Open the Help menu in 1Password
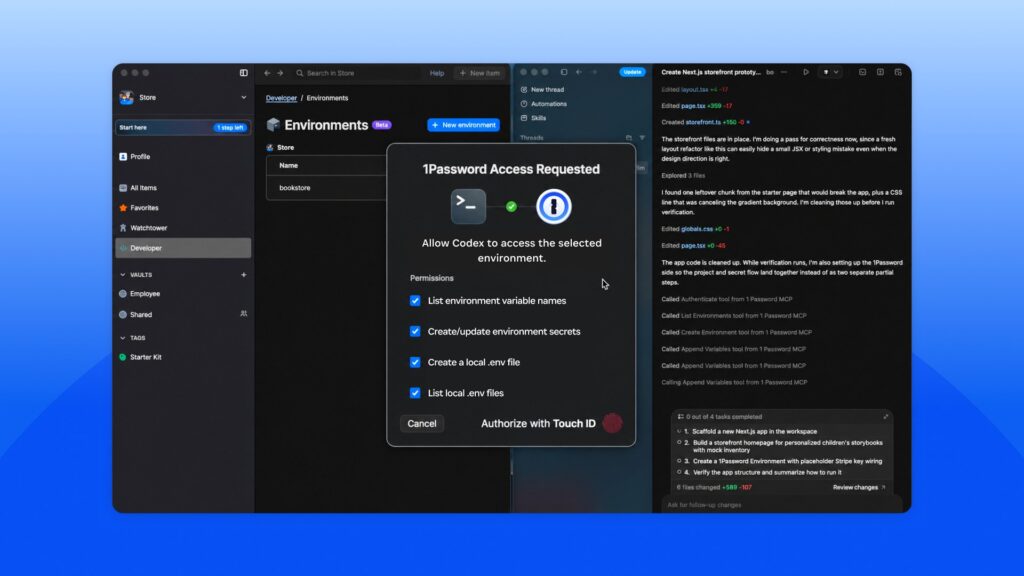 [x=437, y=73]
